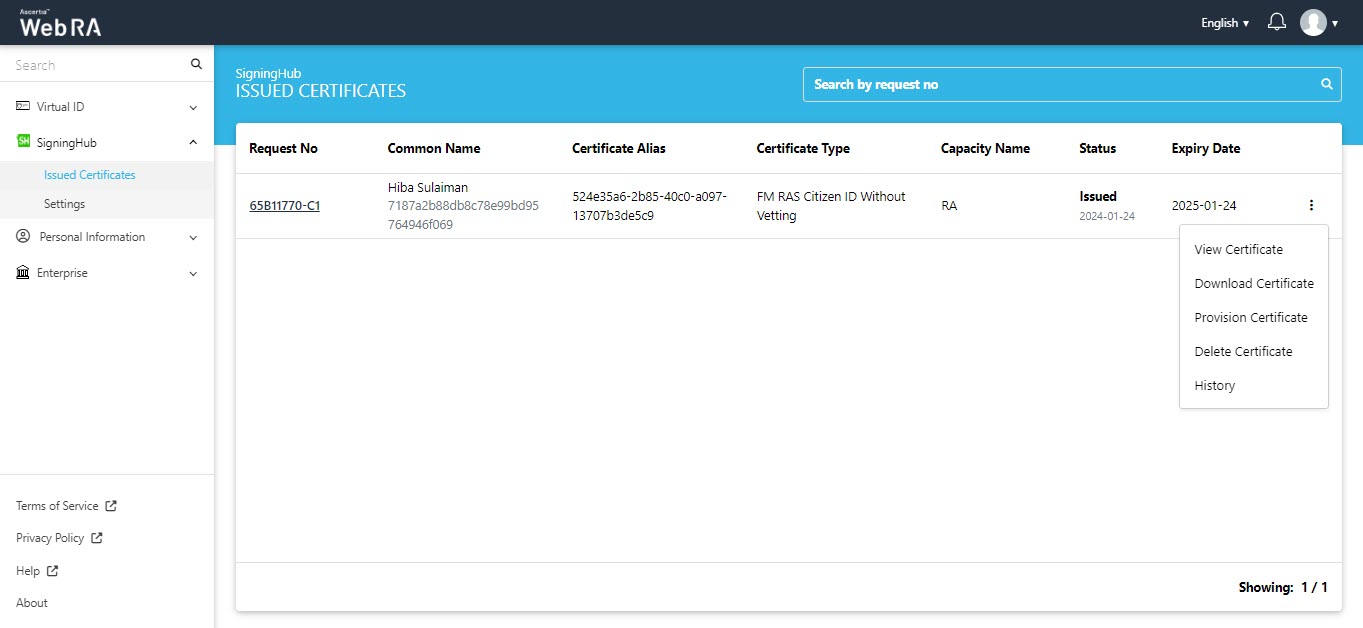Click the Virtual ID card icon
The image size is (1363, 628).
[23, 106]
